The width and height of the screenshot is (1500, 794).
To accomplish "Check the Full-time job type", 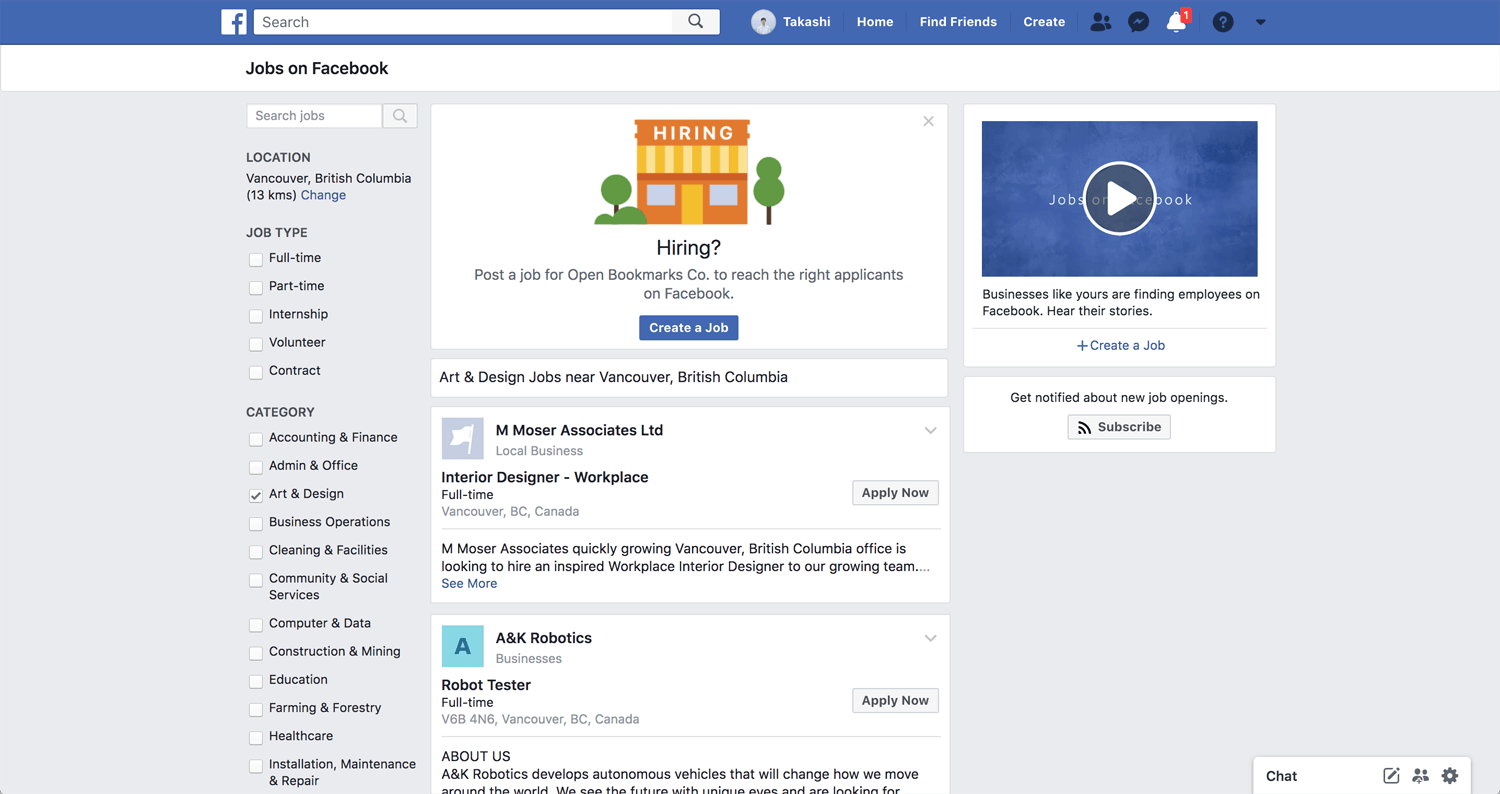I will pyautogui.click(x=256, y=259).
